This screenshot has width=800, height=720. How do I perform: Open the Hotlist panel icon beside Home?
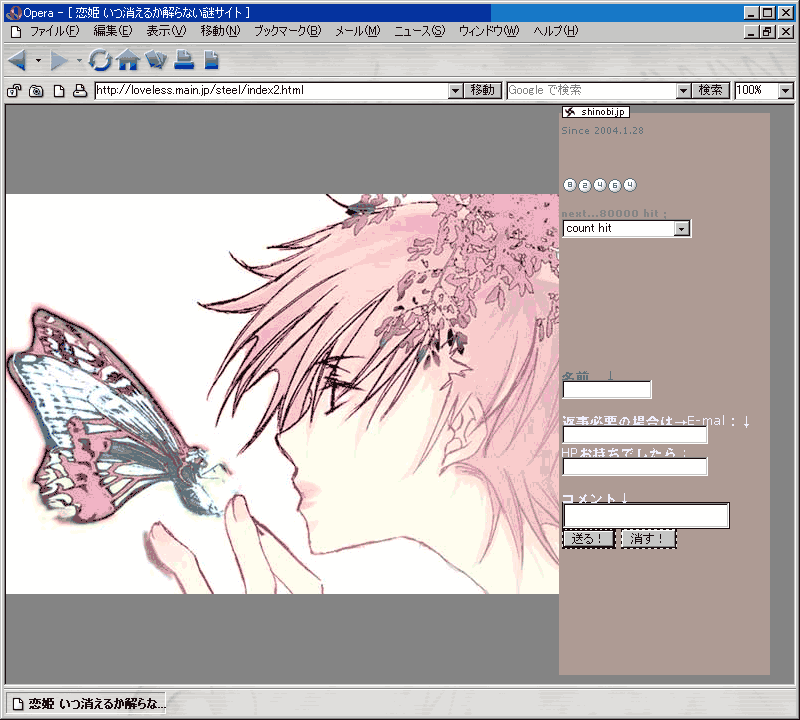156,60
